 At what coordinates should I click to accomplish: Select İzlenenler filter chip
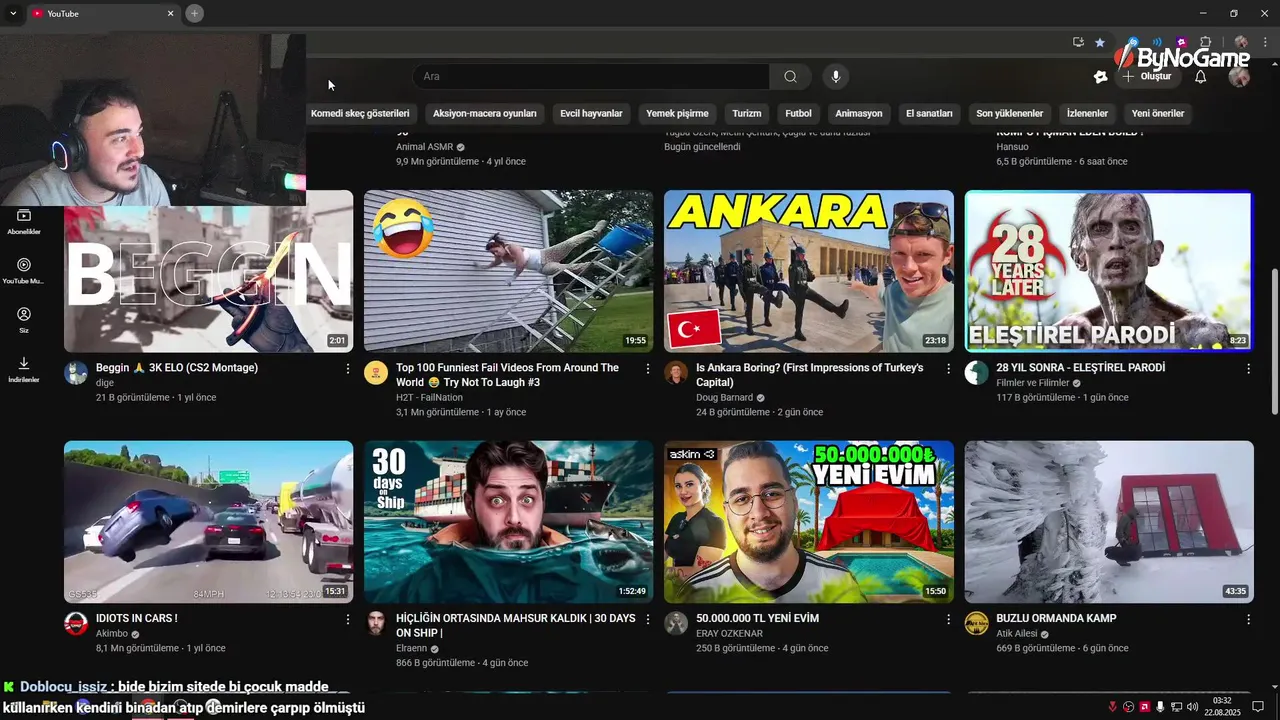pyautogui.click(x=1087, y=113)
